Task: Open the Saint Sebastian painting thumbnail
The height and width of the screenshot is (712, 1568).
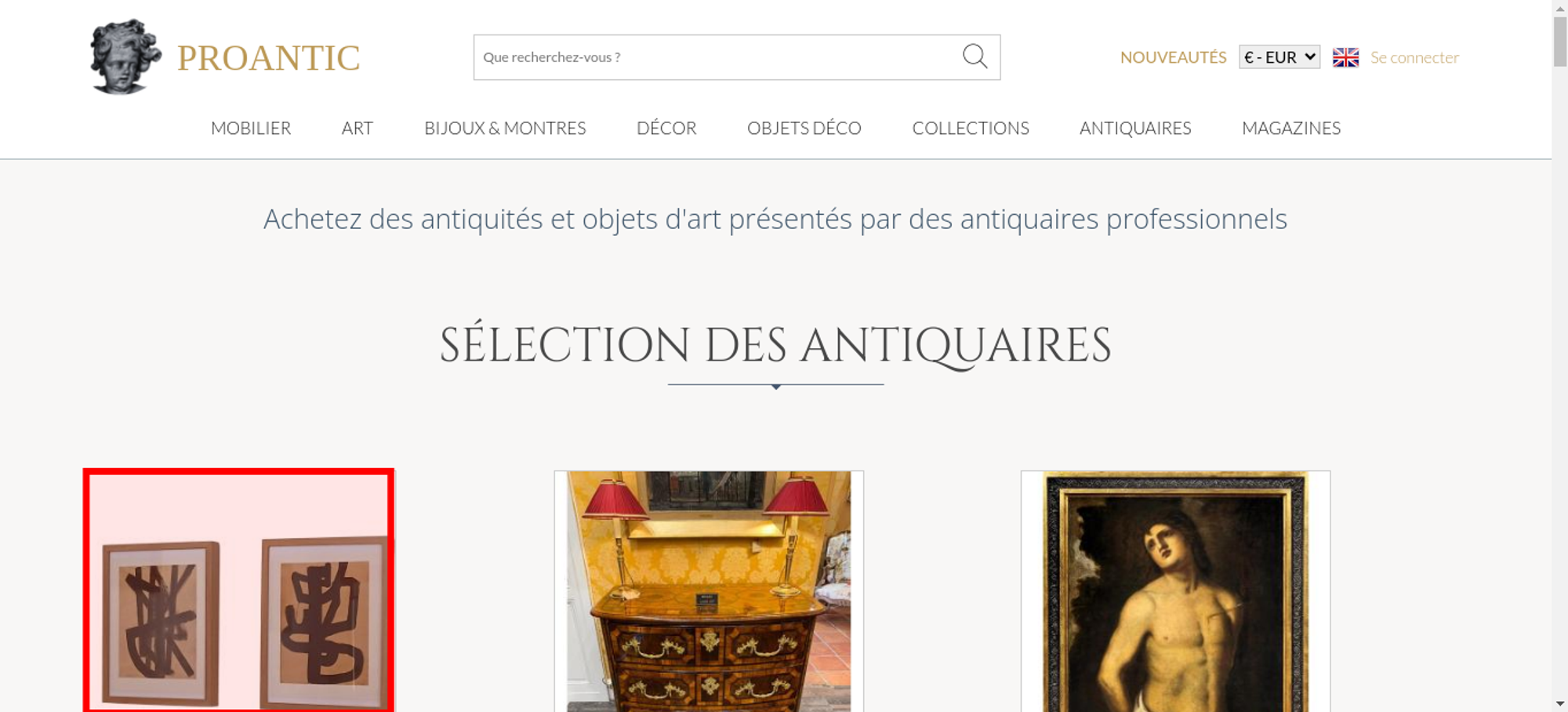Action: pos(1175,591)
